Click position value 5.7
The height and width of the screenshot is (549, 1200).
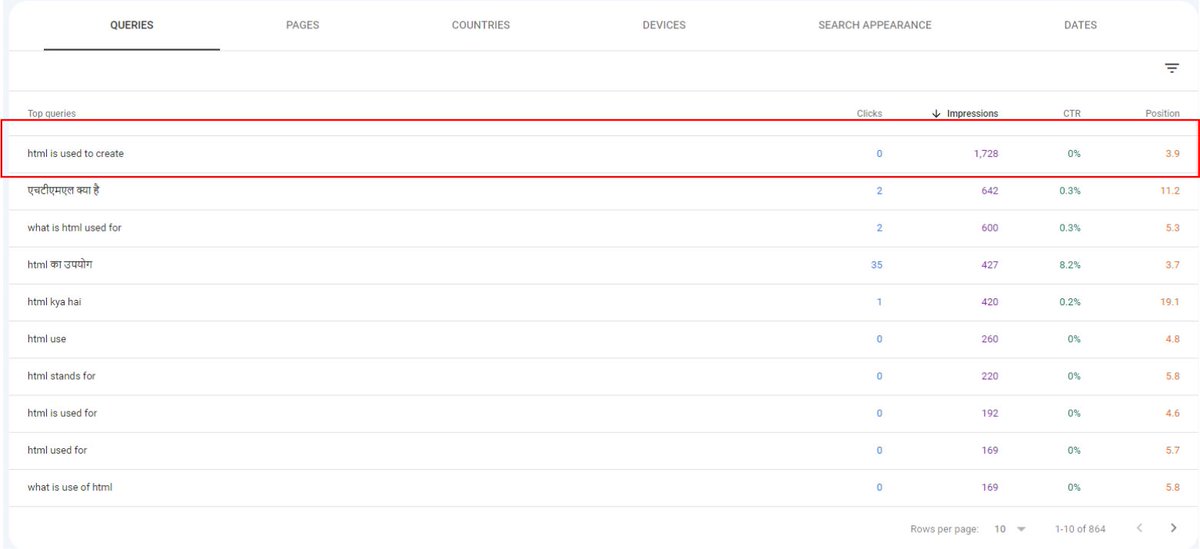pyautogui.click(x=1172, y=450)
